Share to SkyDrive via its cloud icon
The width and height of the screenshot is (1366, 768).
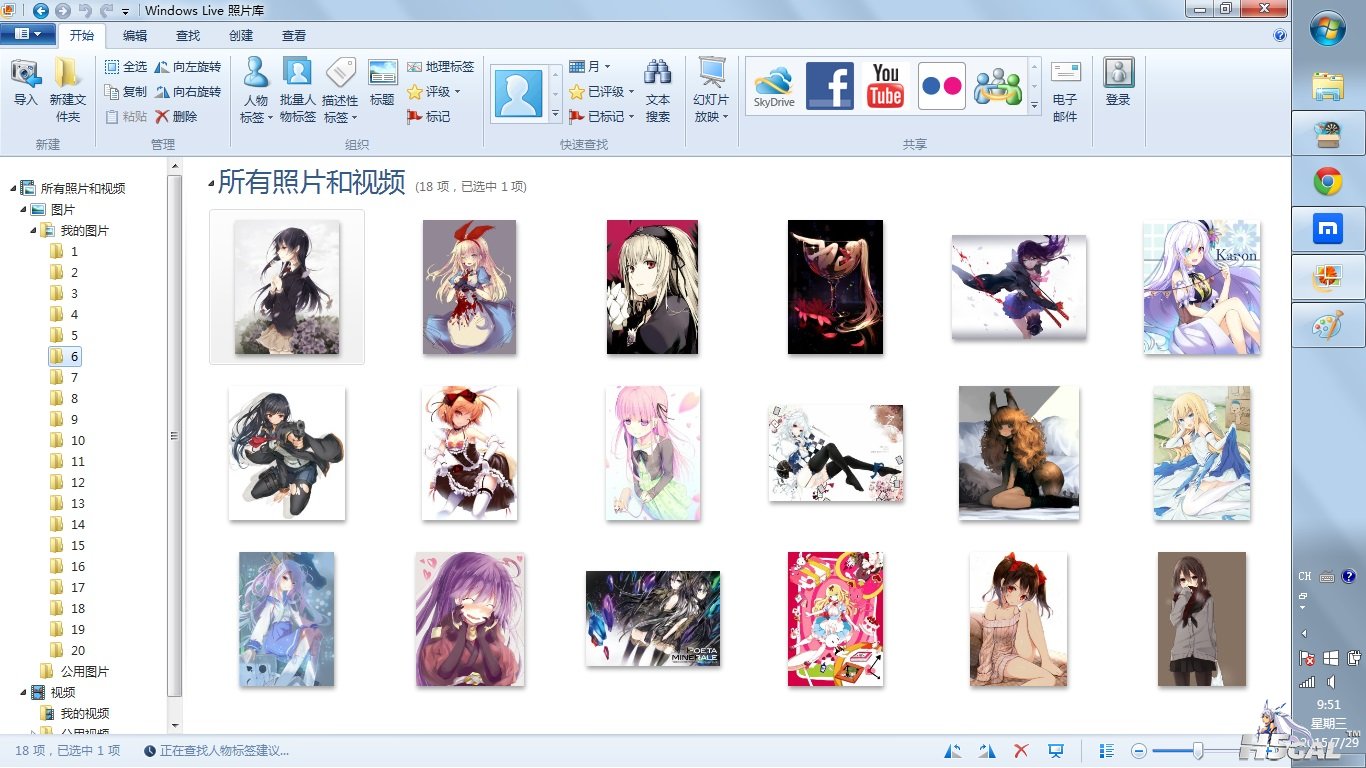(774, 86)
